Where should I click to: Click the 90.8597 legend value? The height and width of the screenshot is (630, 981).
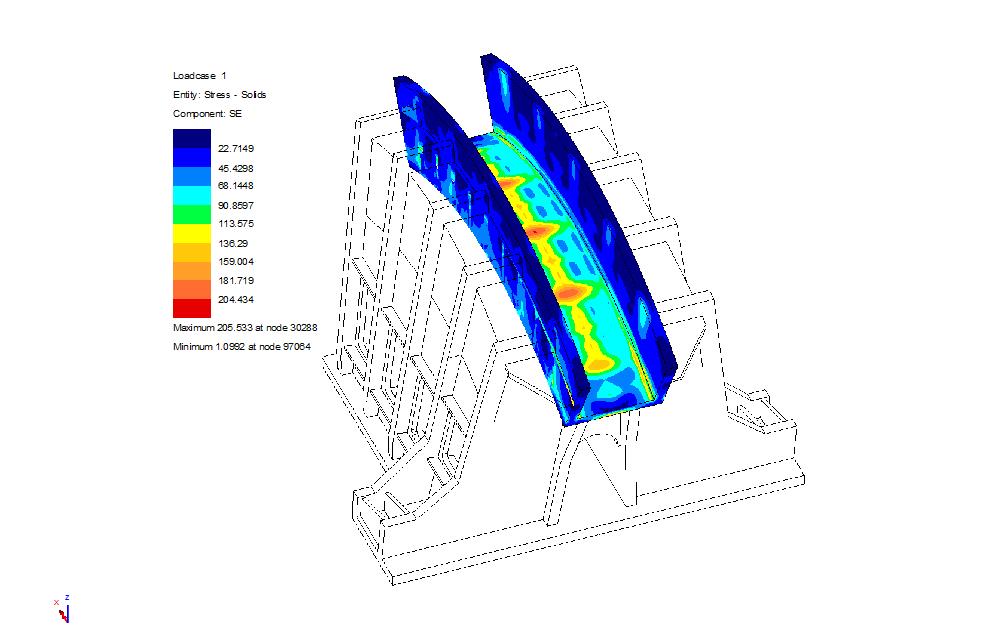[x=235, y=205]
